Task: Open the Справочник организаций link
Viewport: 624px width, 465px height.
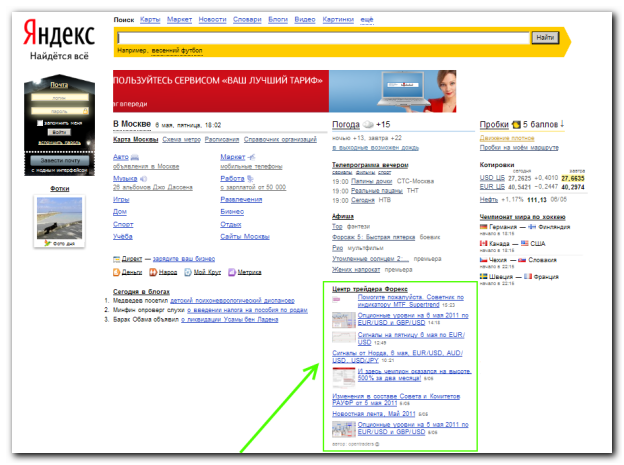Action: pos(280,139)
